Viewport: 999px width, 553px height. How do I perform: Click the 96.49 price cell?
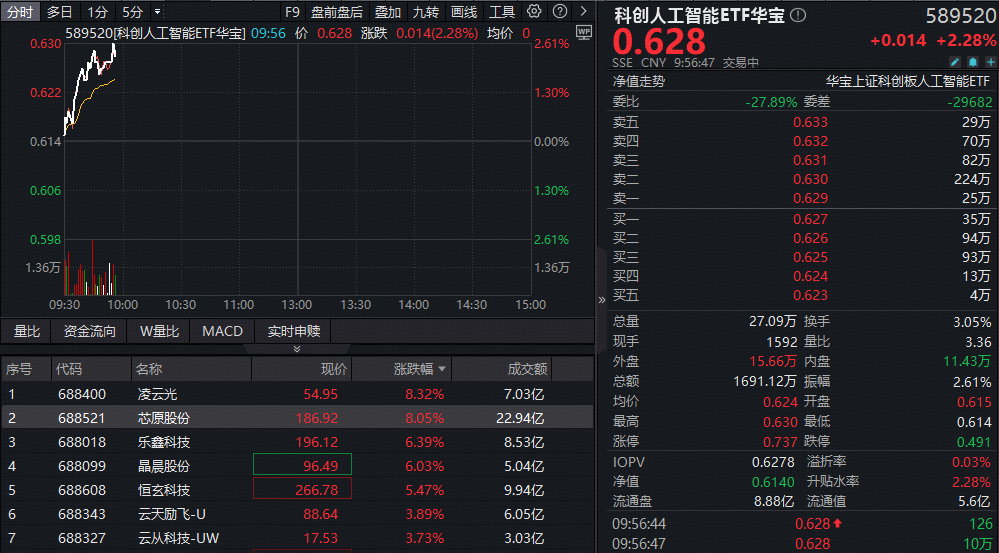(302, 466)
